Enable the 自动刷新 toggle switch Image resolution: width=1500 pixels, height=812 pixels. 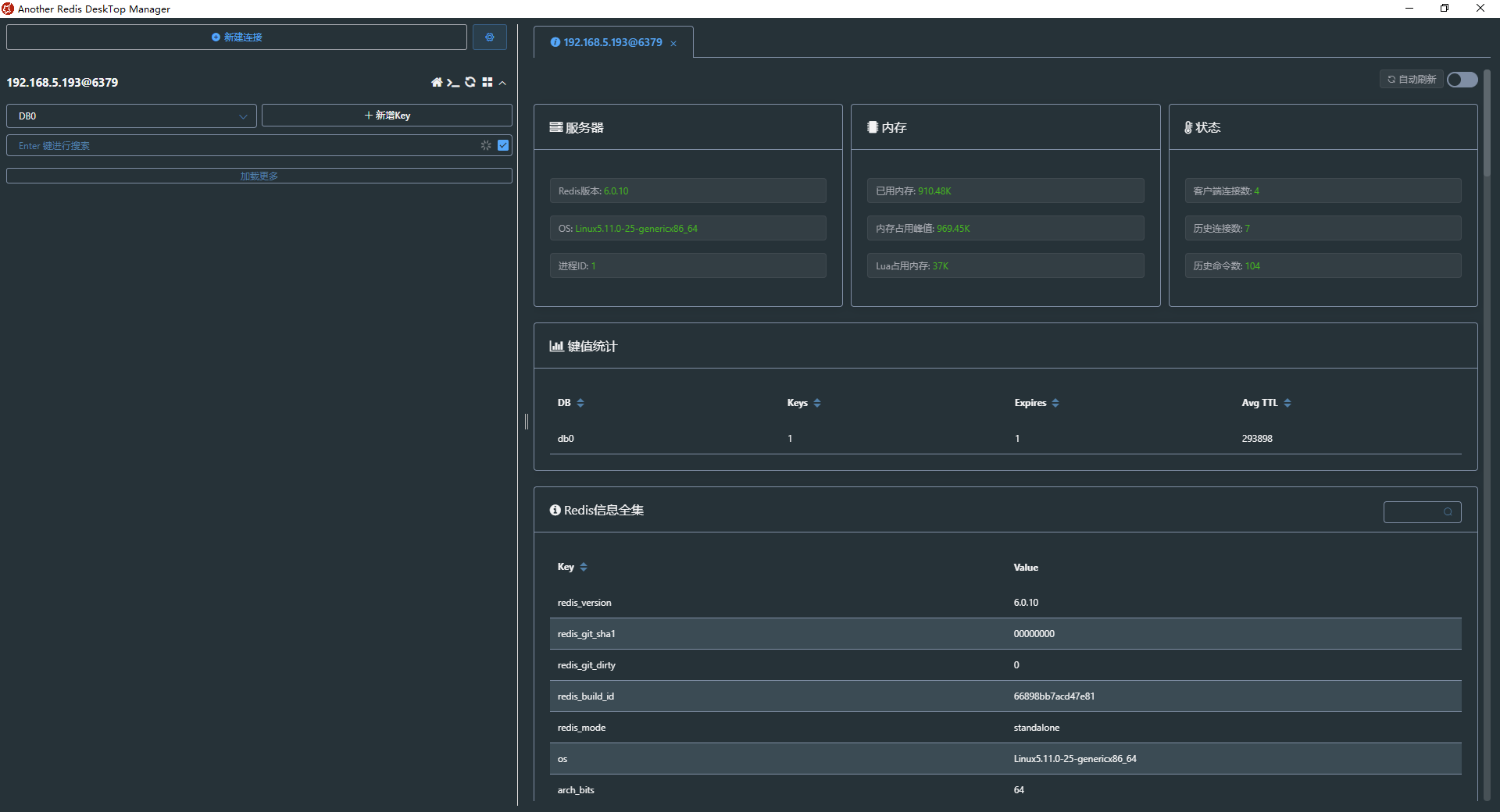[1460, 79]
